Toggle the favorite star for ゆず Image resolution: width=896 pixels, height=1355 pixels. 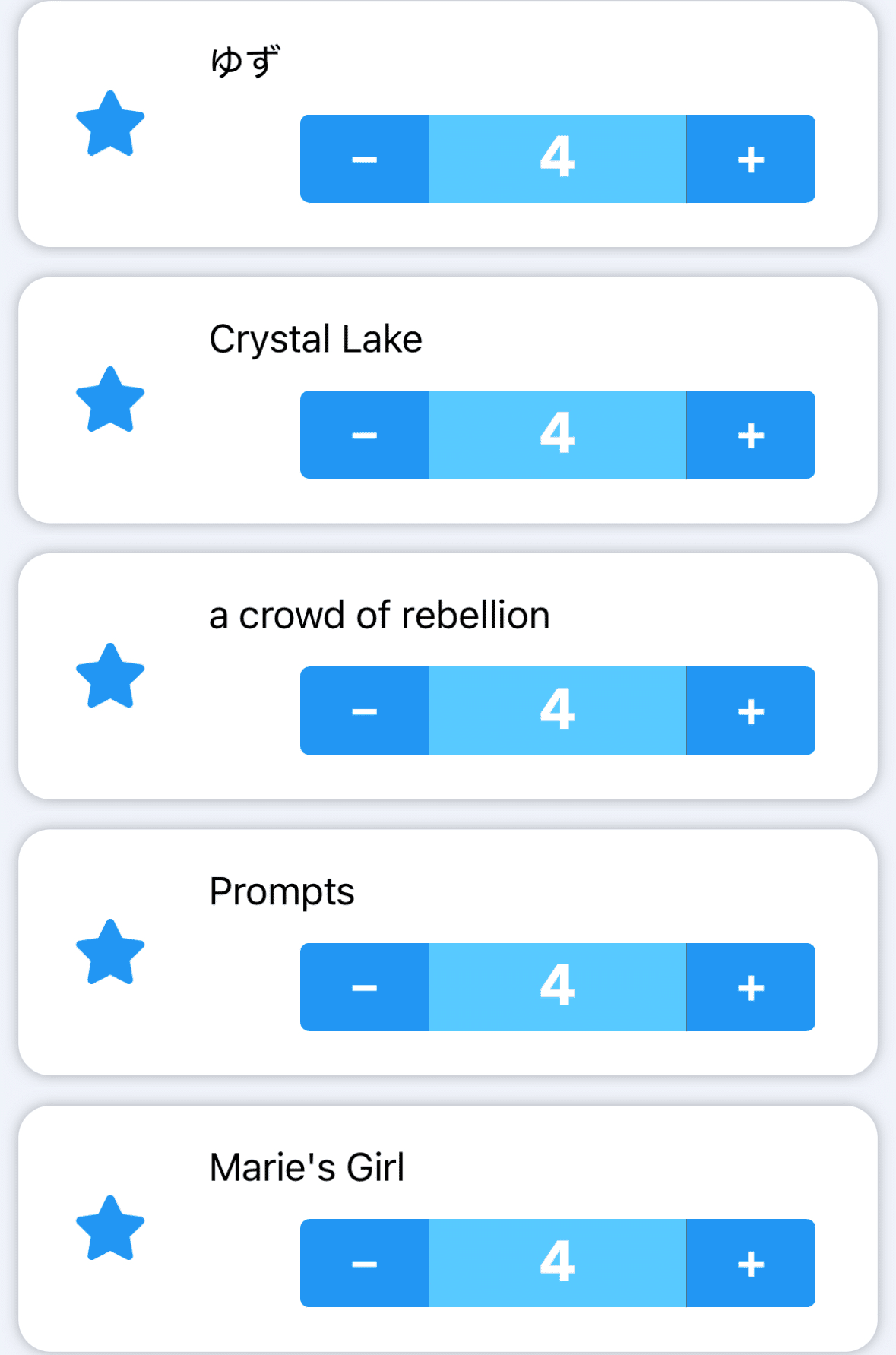pos(110,125)
